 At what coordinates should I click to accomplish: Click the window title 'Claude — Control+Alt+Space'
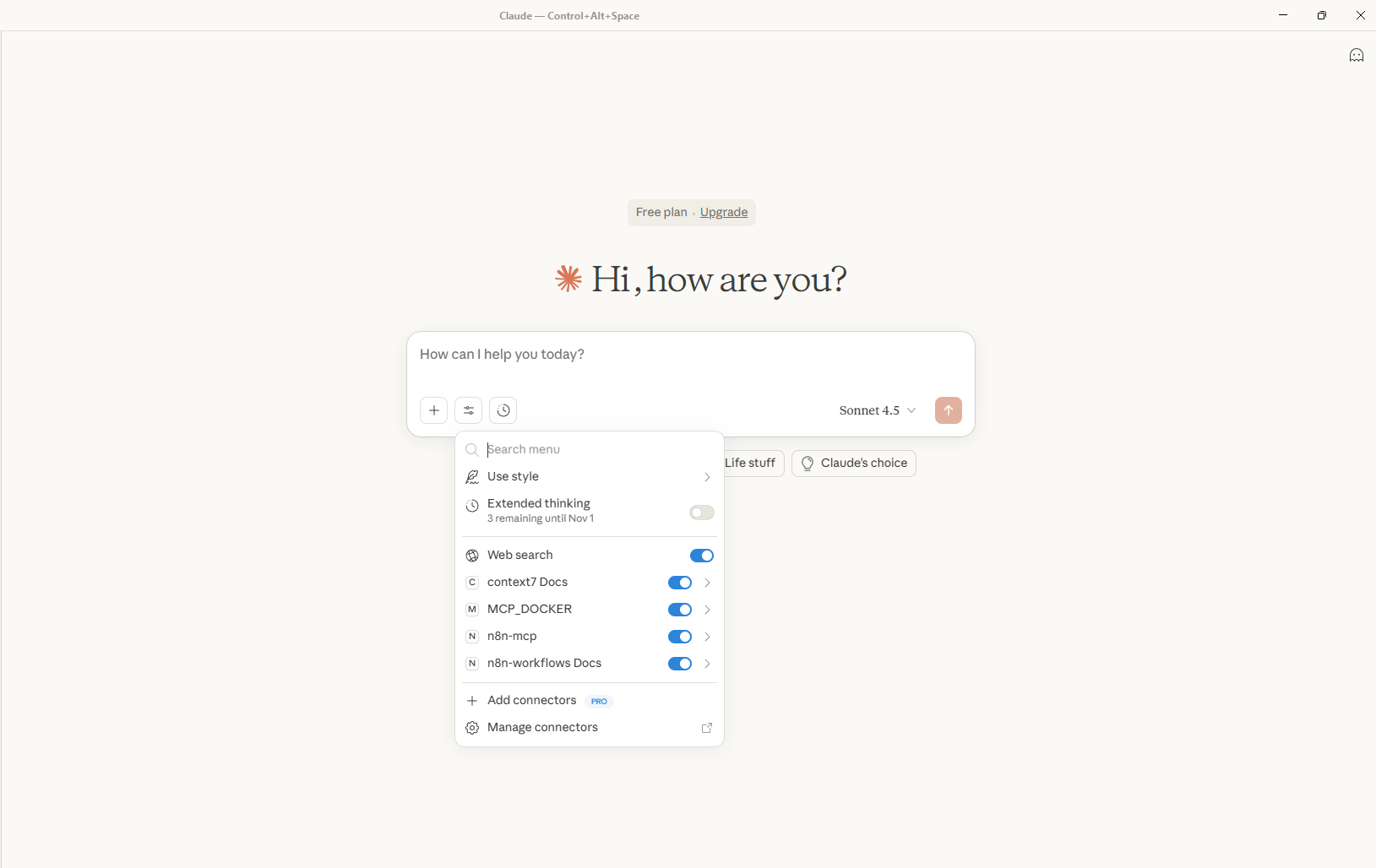click(x=569, y=16)
